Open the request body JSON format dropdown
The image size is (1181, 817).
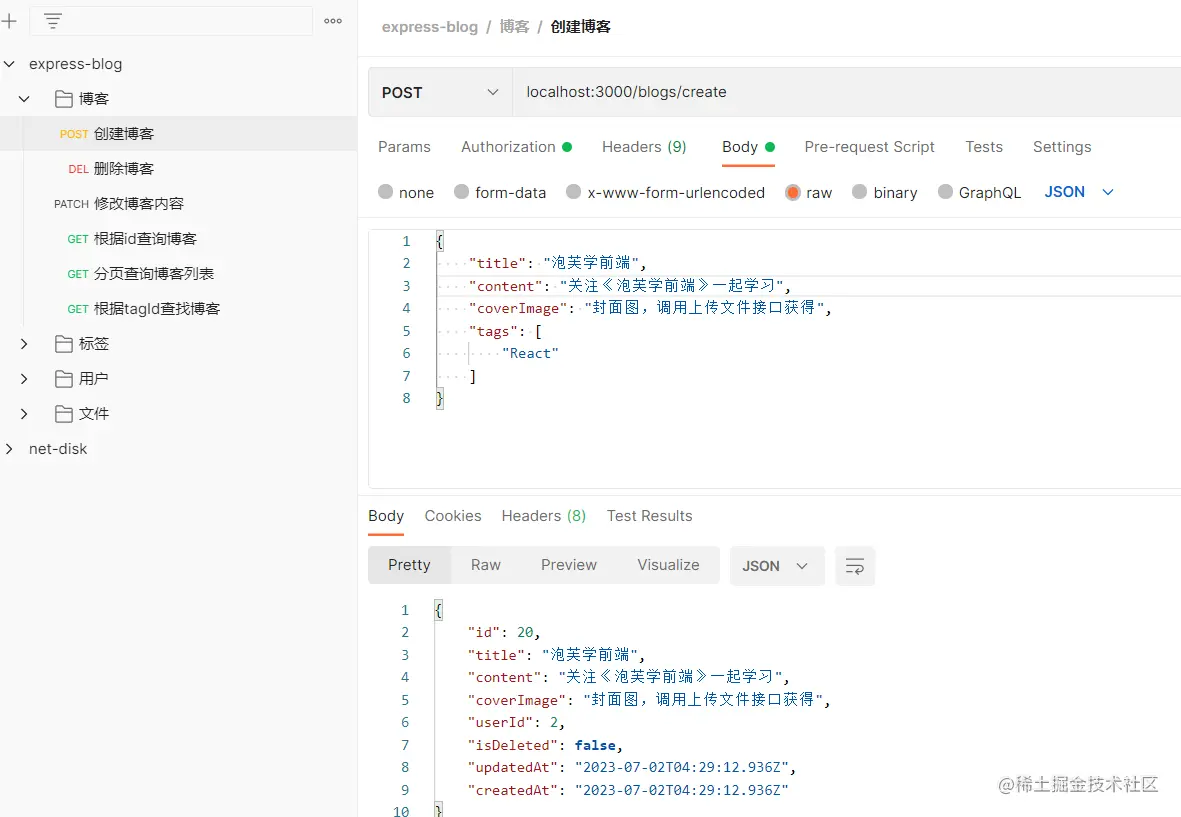pos(1079,192)
